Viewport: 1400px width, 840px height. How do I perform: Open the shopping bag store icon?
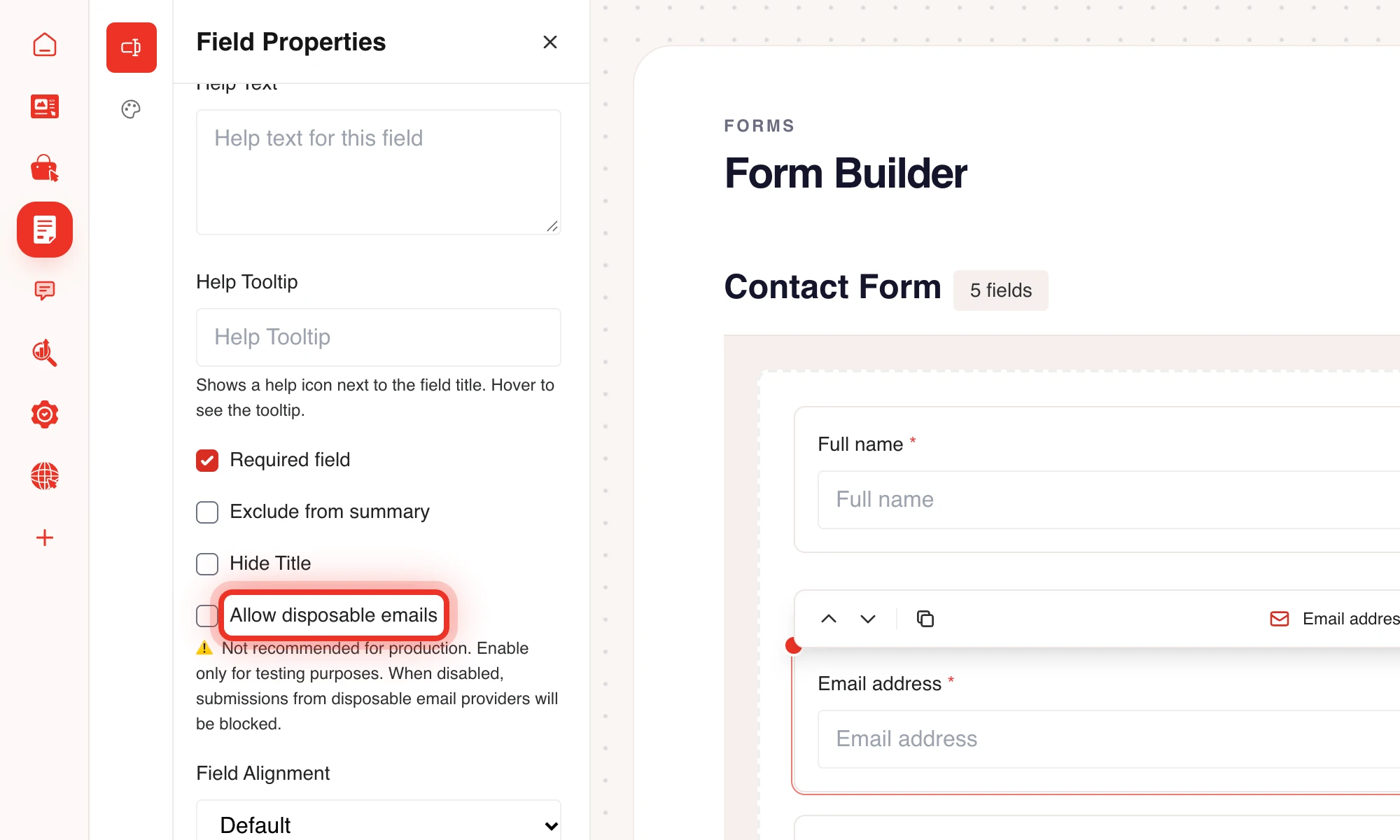click(45, 168)
